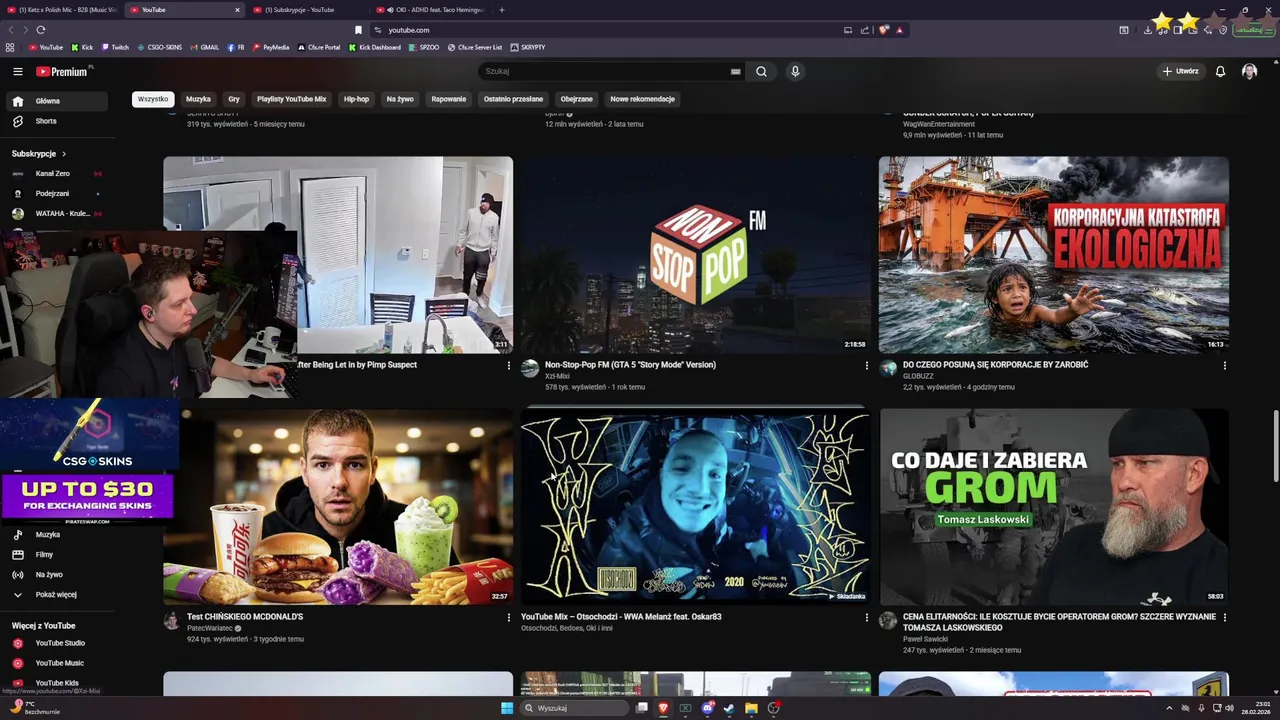Open options for Pimp Suspect video
The width and height of the screenshot is (1280, 720).
(508, 366)
